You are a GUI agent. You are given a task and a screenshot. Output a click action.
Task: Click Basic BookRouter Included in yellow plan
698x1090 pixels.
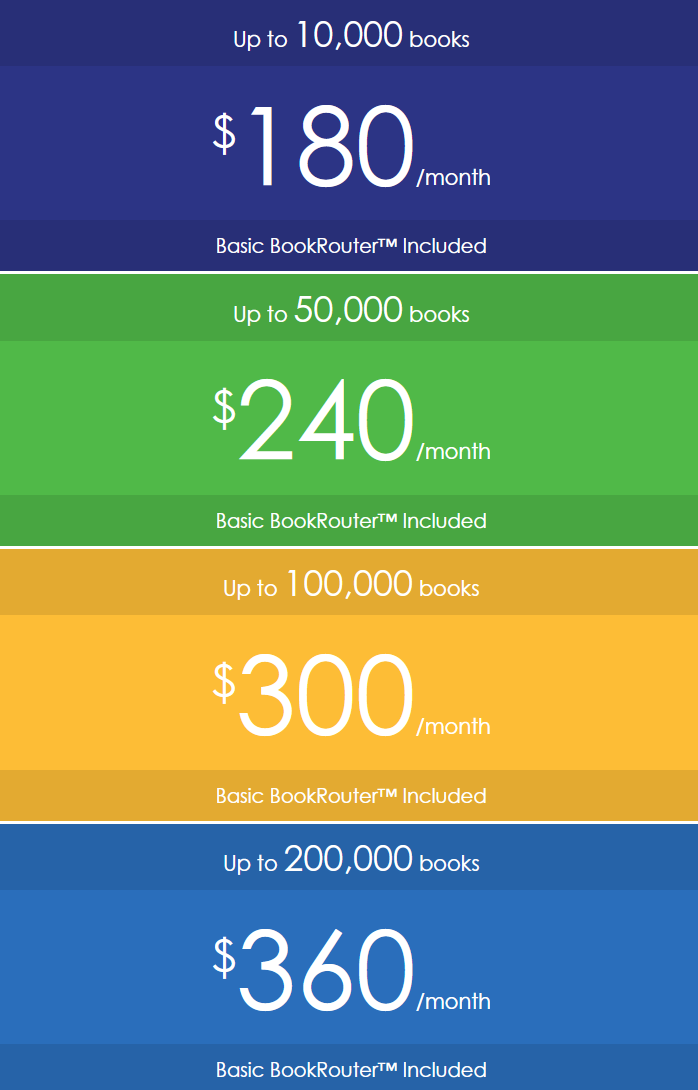351,796
